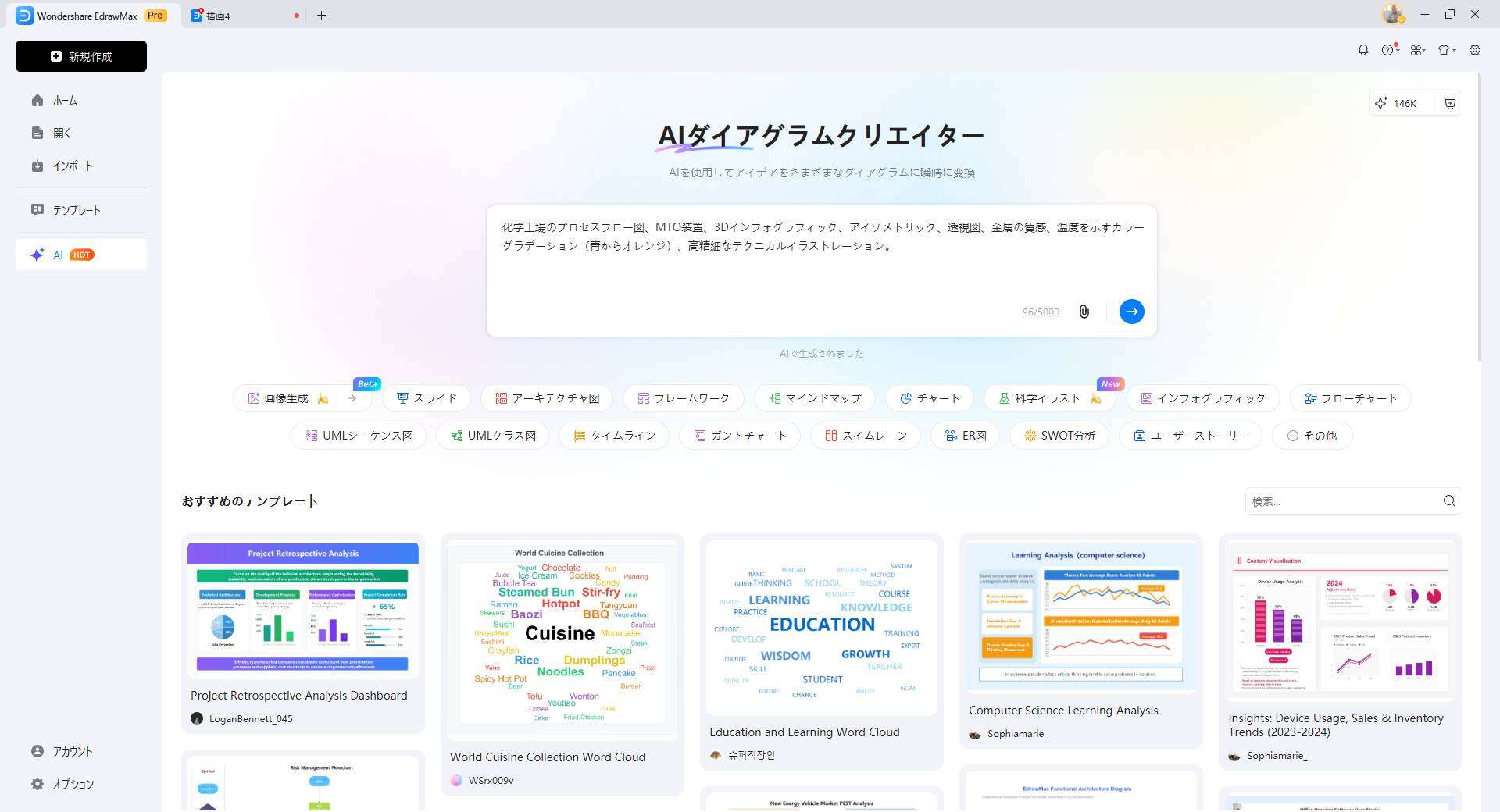Open the notification bell
Viewport: 1500px width, 812px height.
pos(1363,49)
